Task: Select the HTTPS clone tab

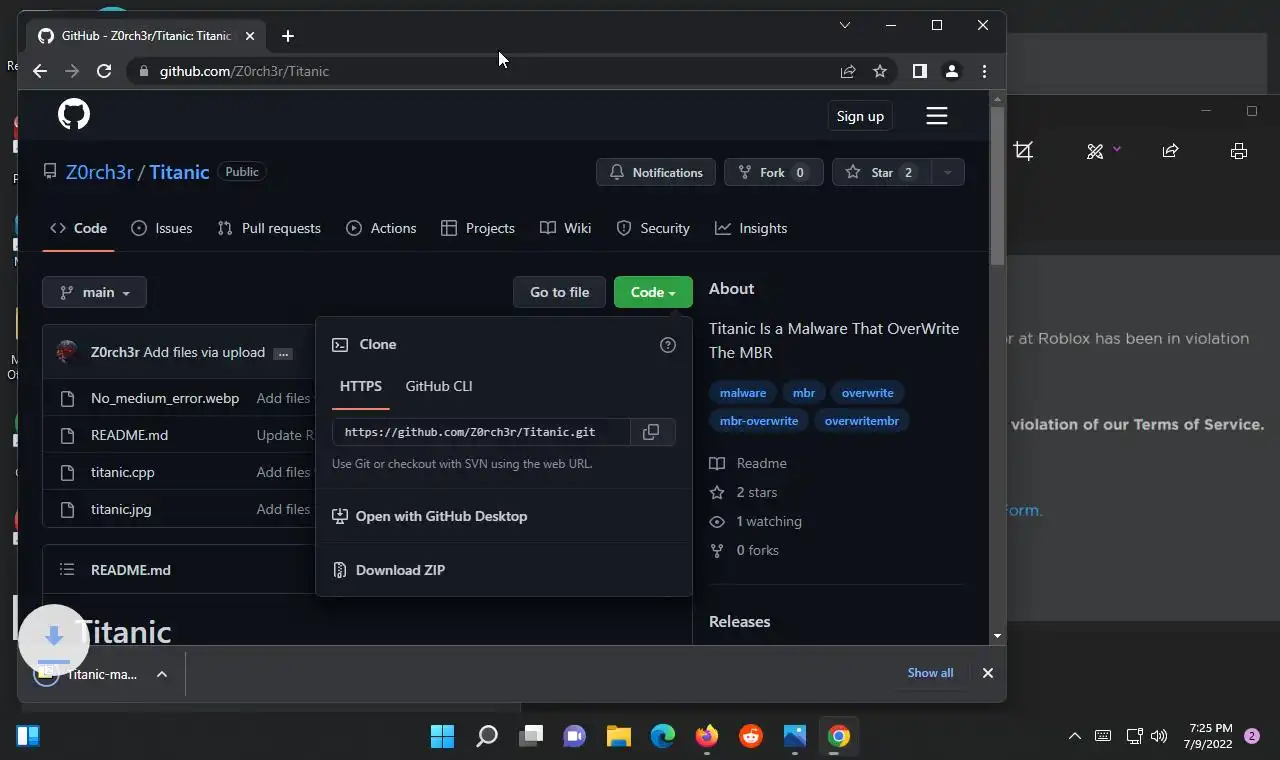Action: point(361,386)
